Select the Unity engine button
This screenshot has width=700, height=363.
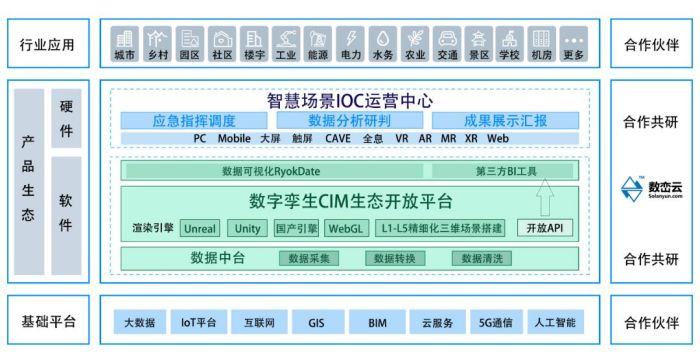(247, 229)
